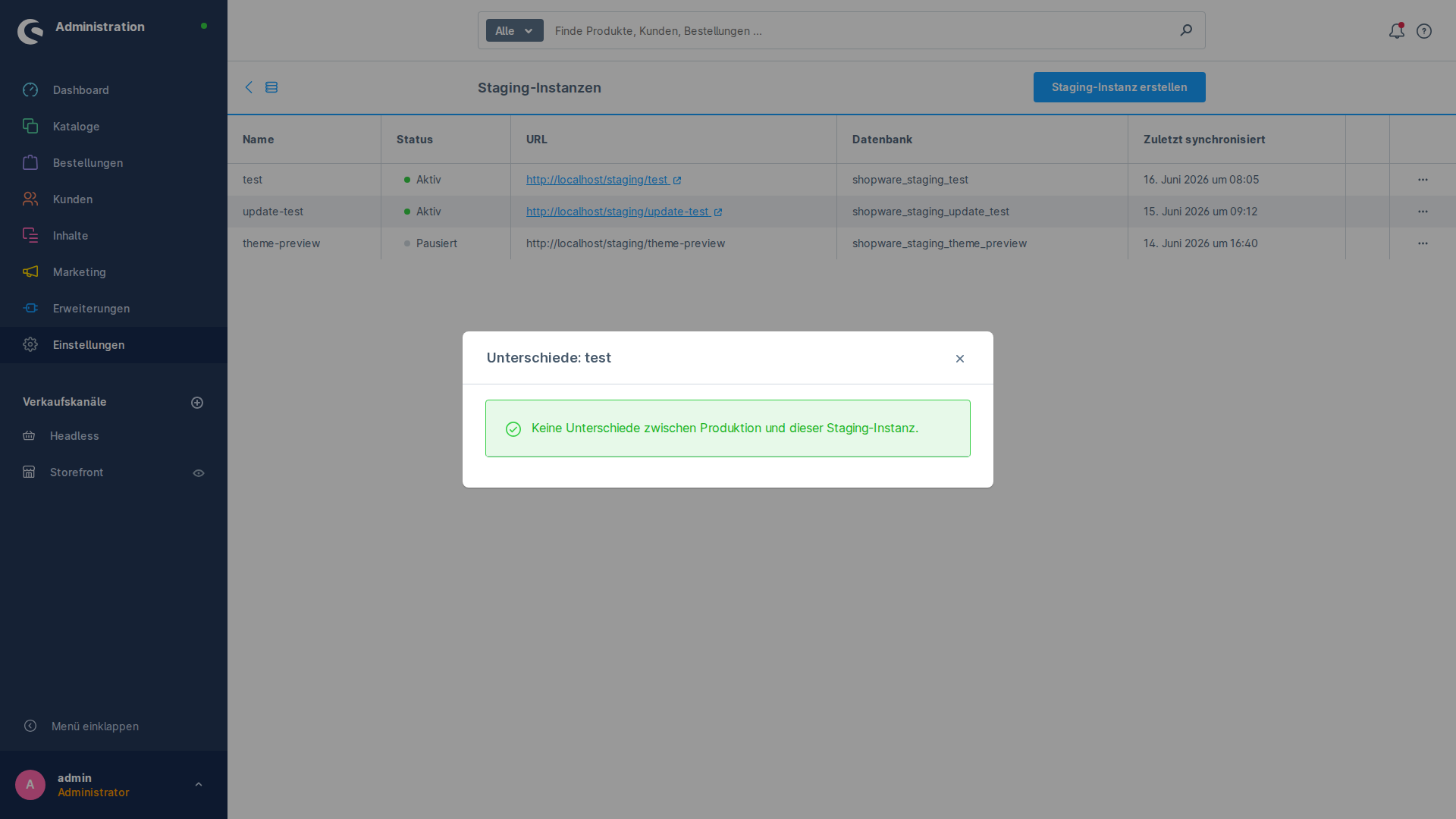Close the Unterschiede: test dialog
The height and width of the screenshot is (819, 1456).
tap(960, 359)
